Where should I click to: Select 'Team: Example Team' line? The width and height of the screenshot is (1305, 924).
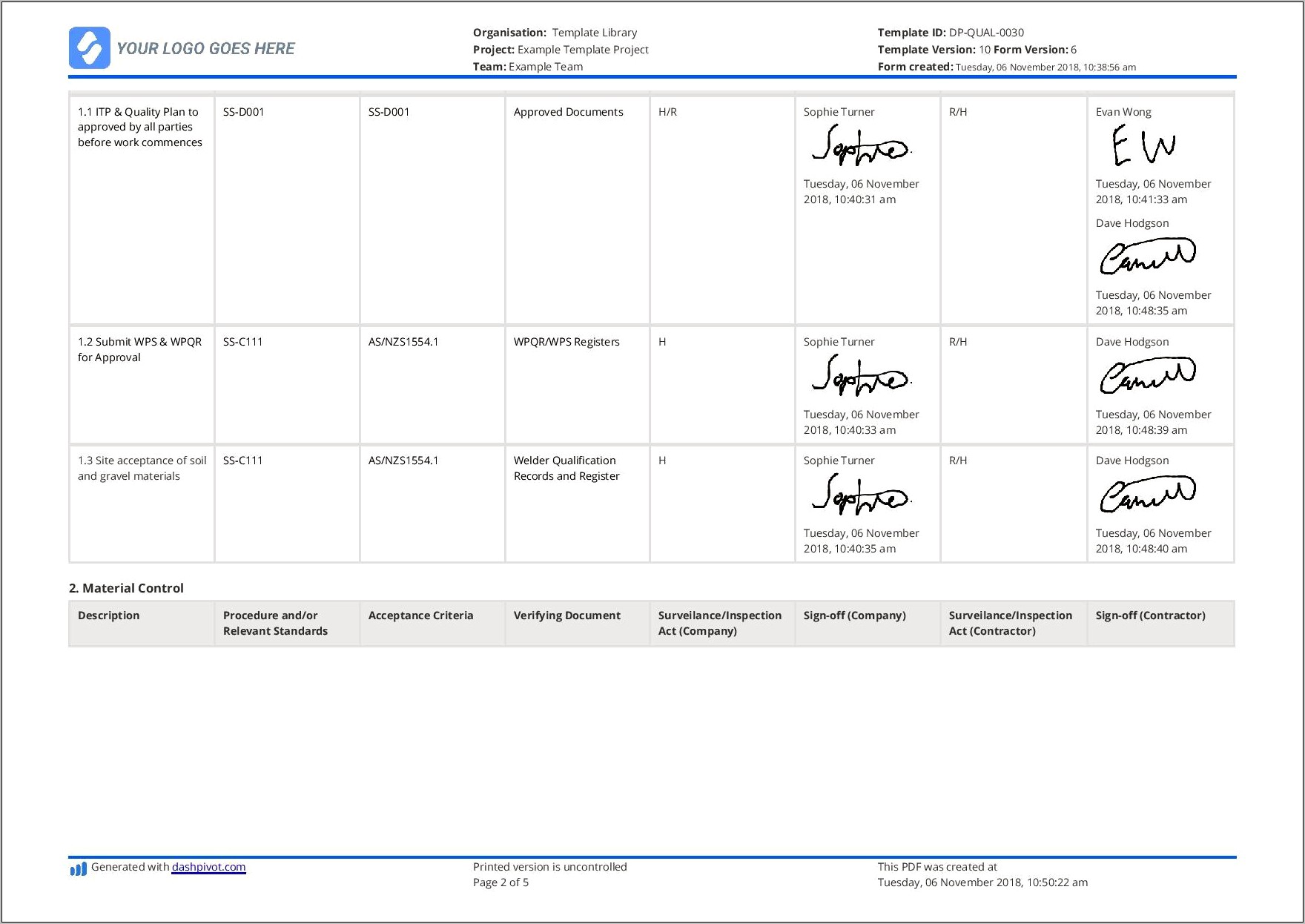(528, 67)
